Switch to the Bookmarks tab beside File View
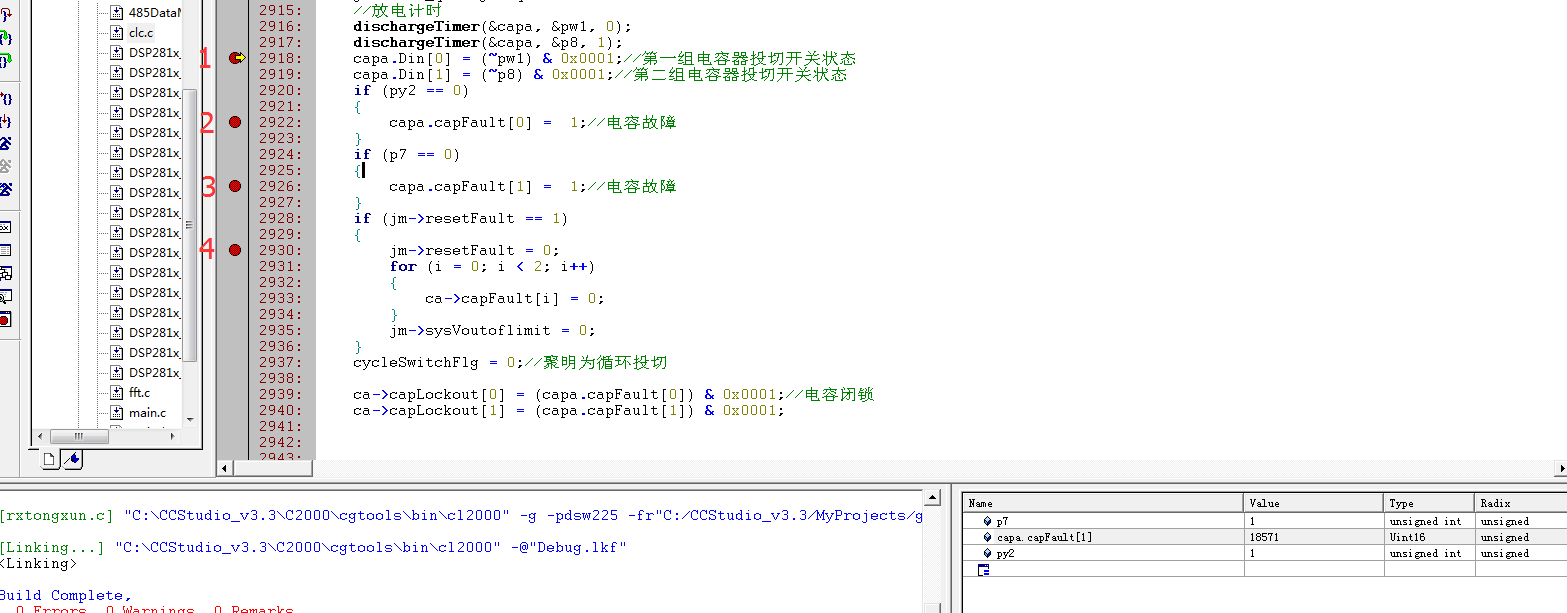The height and width of the screenshot is (613, 1567). tap(73, 460)
